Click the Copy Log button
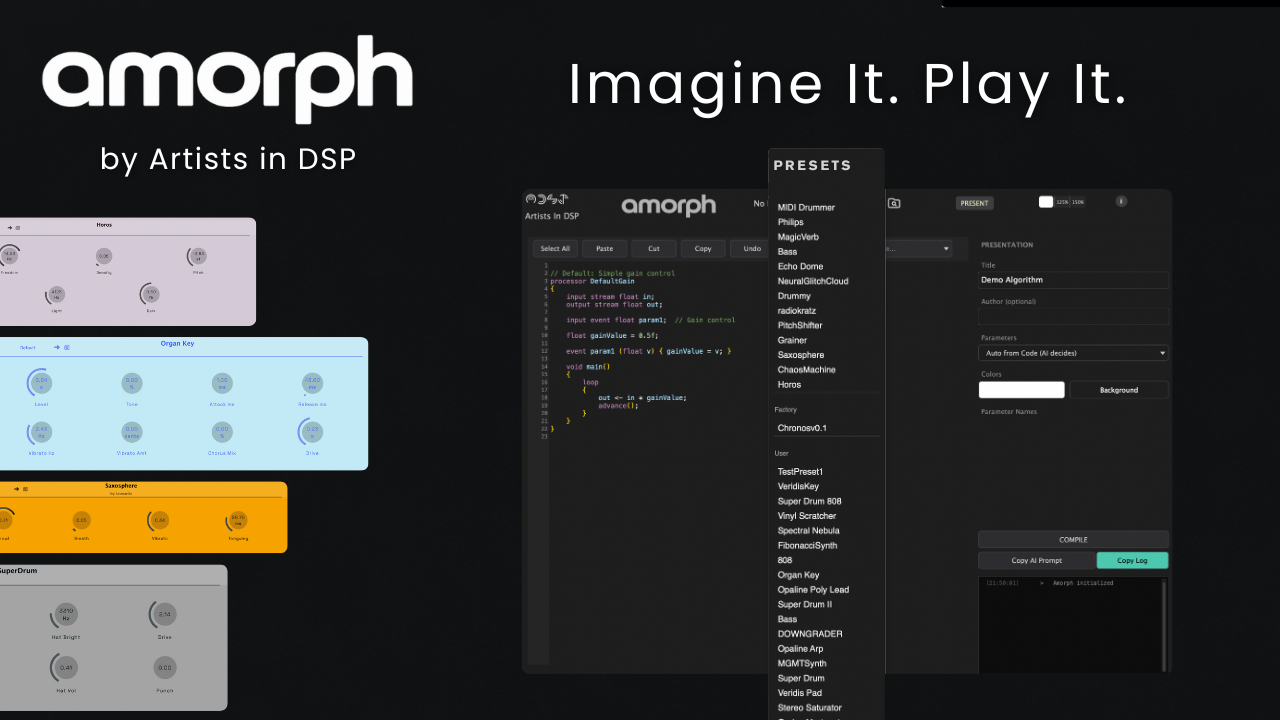The height and width of the screenshot is (720, 1280). (x=1132, y=561)
